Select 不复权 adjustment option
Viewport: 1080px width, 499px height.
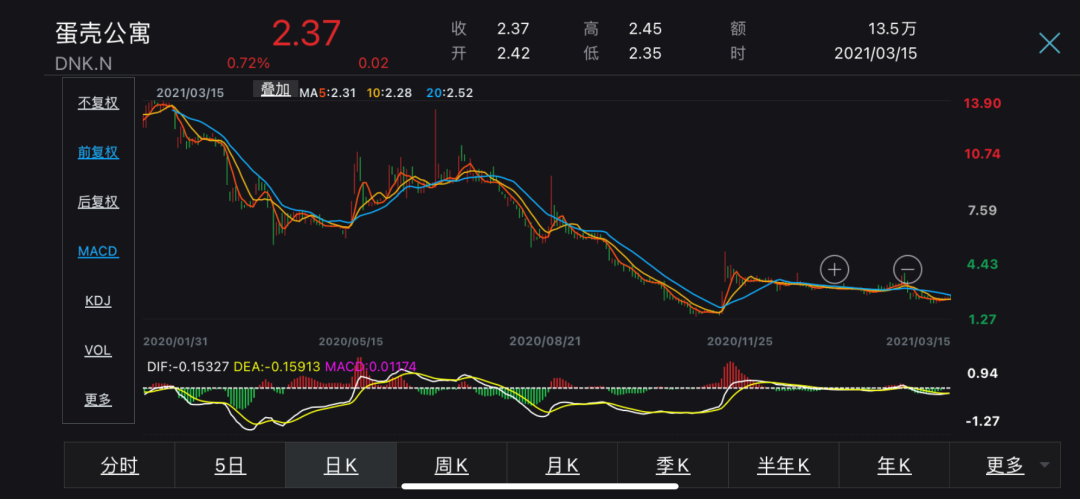click(x=98, y=103)
